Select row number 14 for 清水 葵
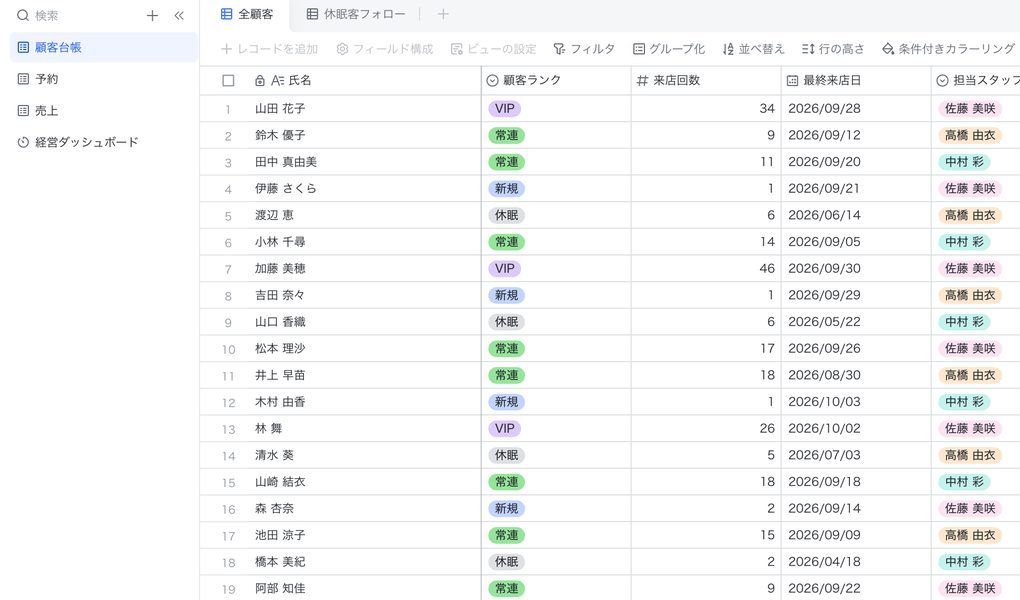Viewport: 1020px width, 600px height. point(228,456)
